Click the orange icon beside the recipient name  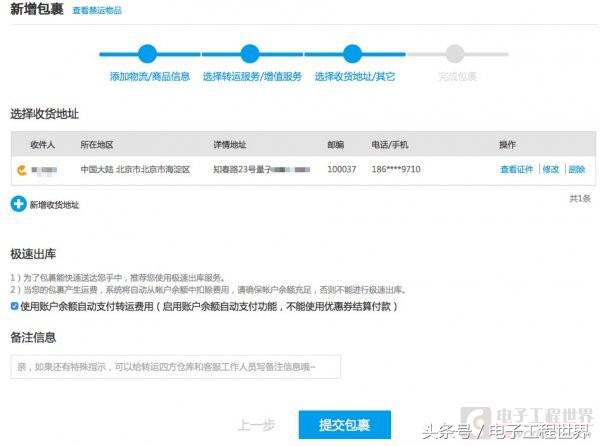pos(20,170)
